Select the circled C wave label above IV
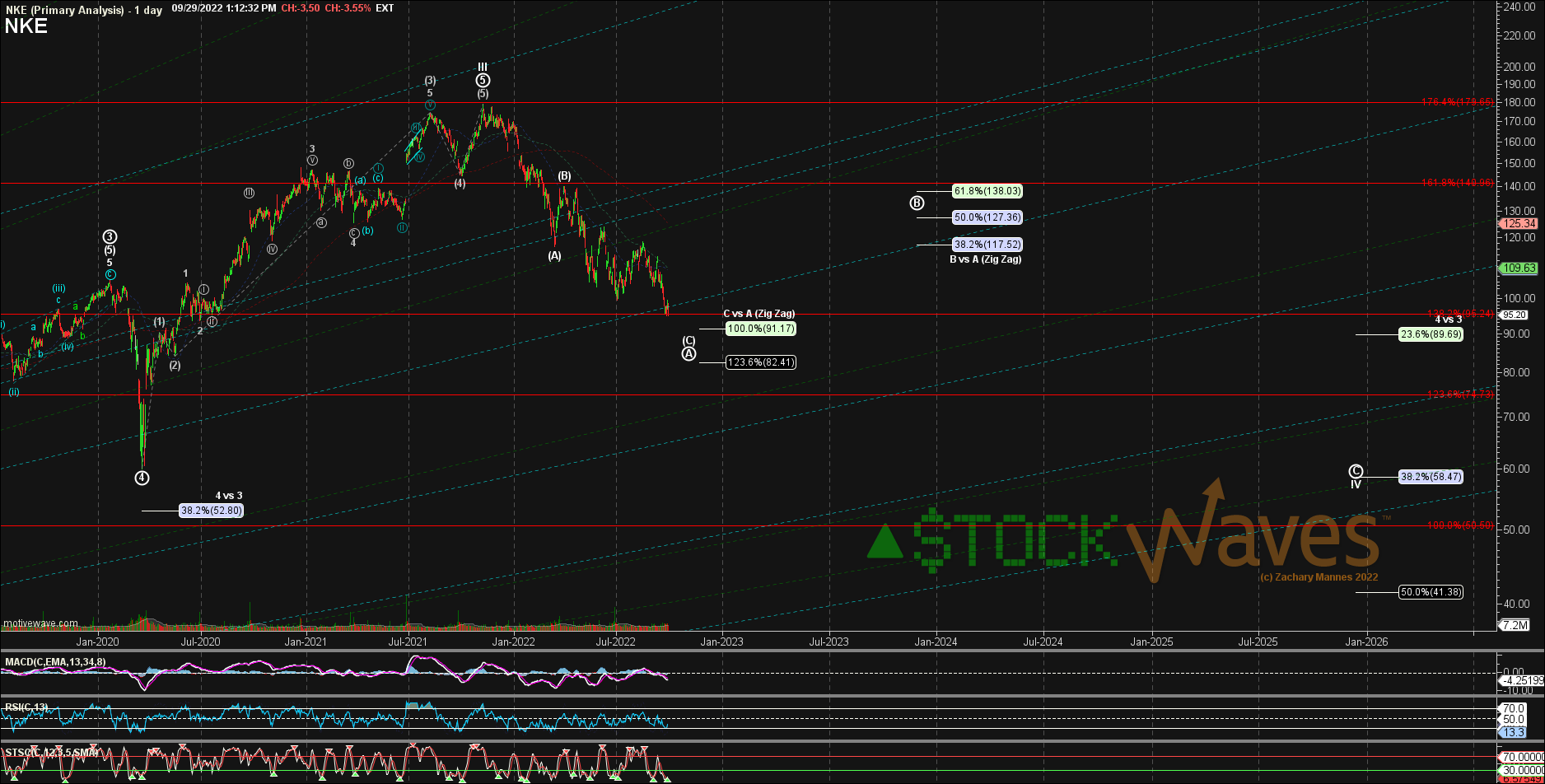 pos(1356,471)
